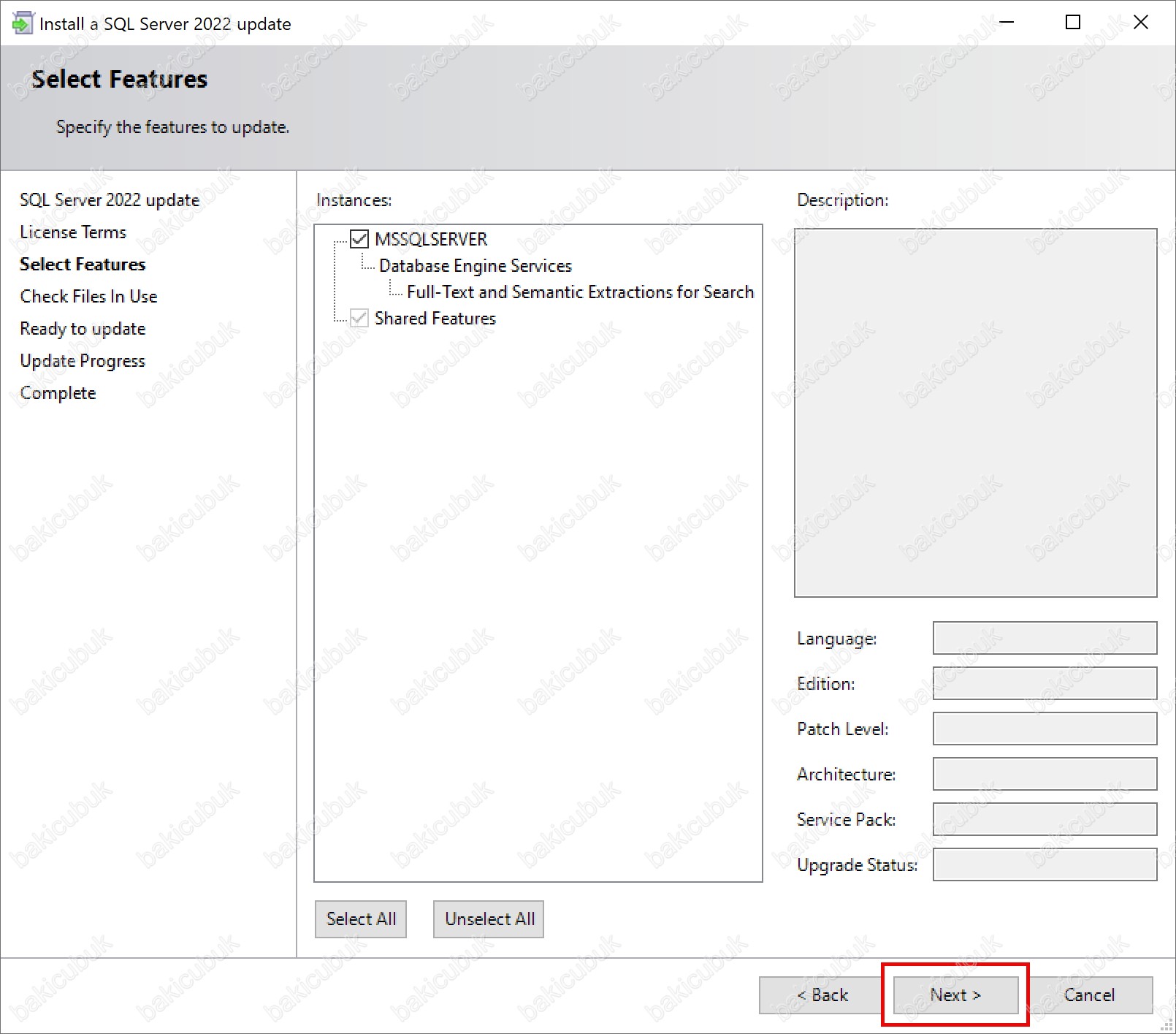Click the Instances: label
1176x1034 pixels.
click(354, 200)
